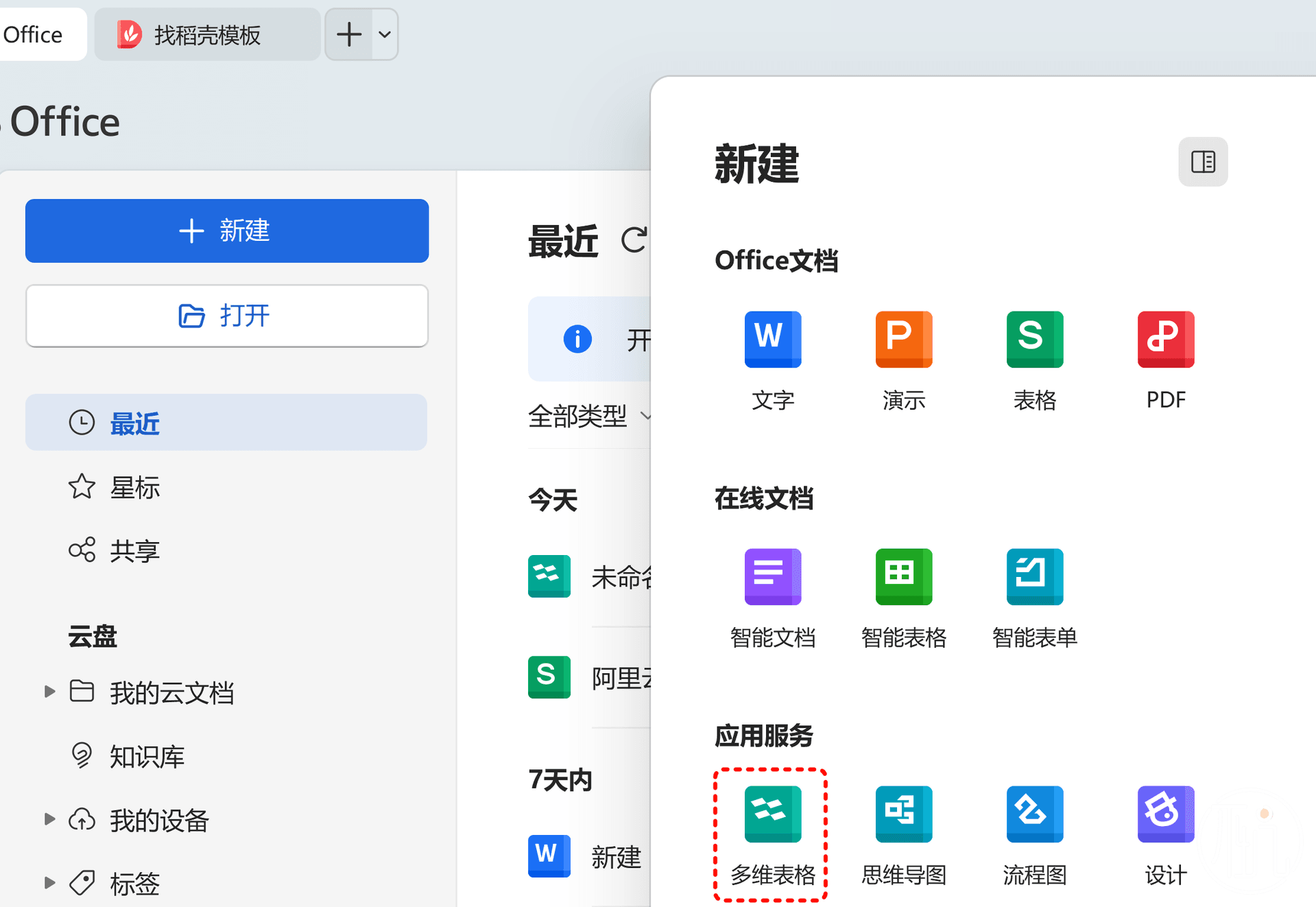Expand the 我的设备 tree node
This screenshot has width=1316, height=907.
click(49, 819)
